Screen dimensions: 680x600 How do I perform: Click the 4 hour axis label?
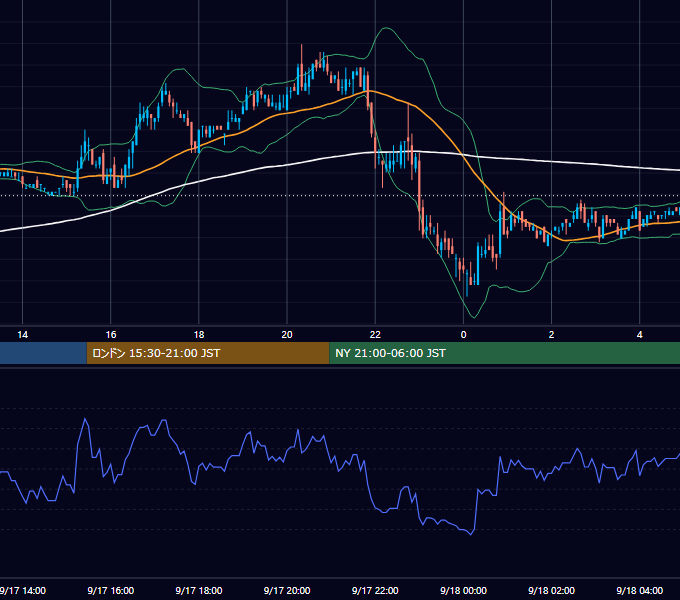click(x=640, y=335)
